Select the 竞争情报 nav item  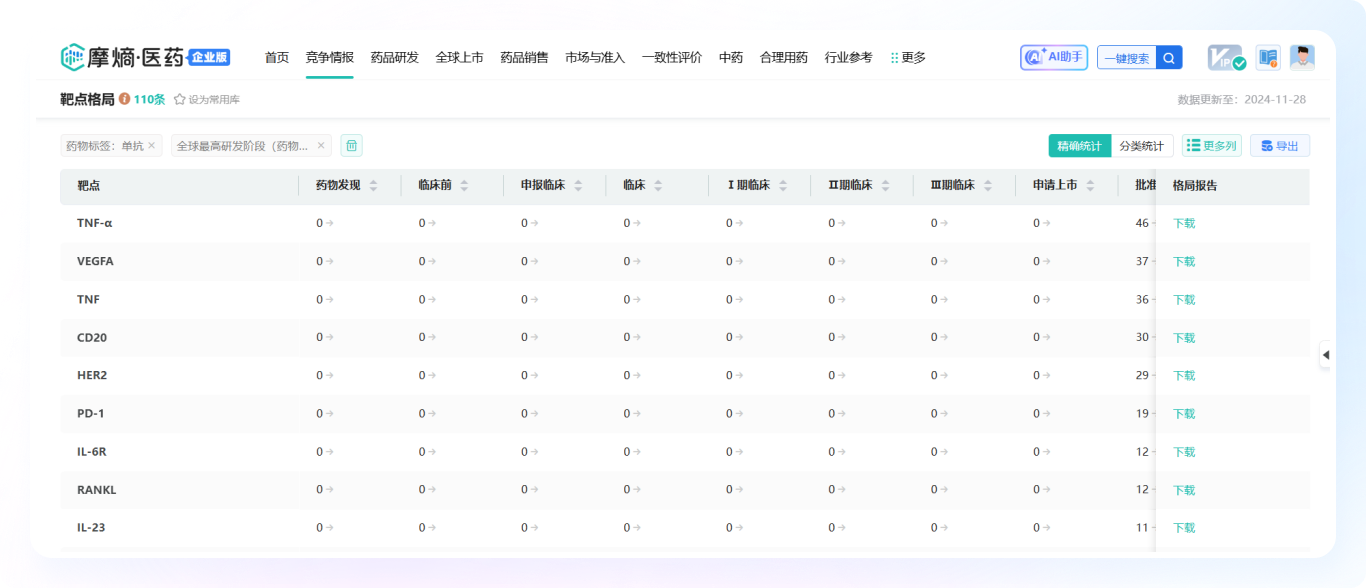(x=330, y=58)
